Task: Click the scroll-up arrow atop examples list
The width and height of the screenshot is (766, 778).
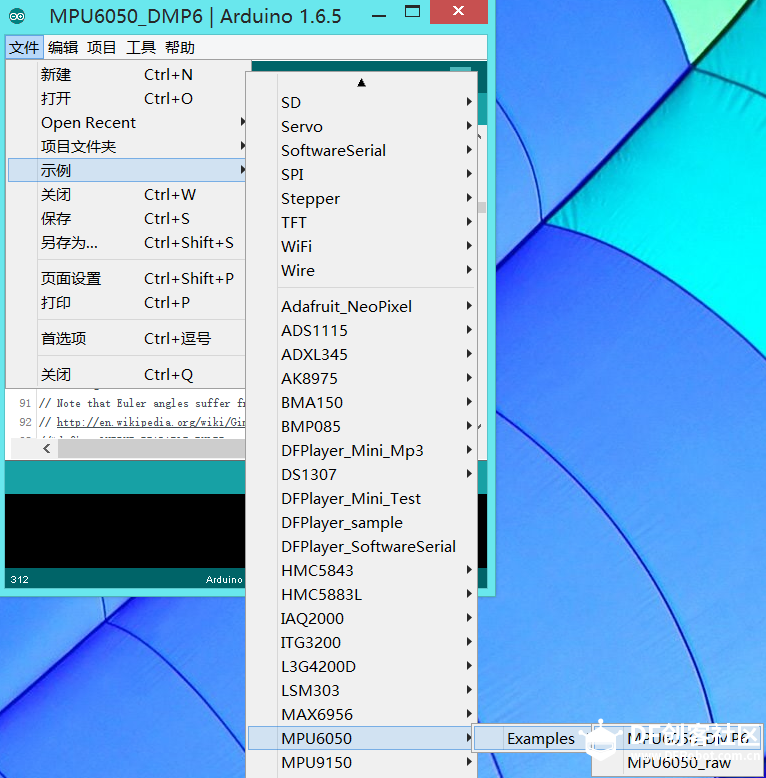Action: pos(362,82)
